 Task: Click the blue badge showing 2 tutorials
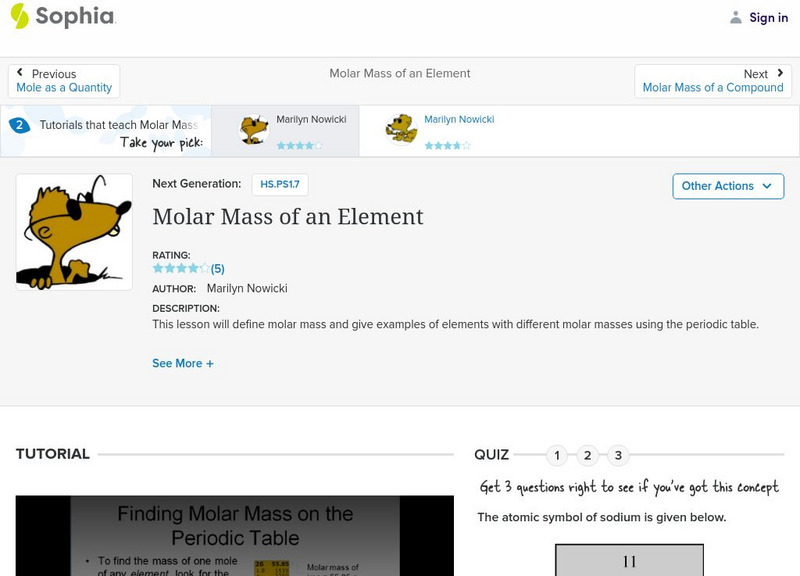click(x=19, y=125)
